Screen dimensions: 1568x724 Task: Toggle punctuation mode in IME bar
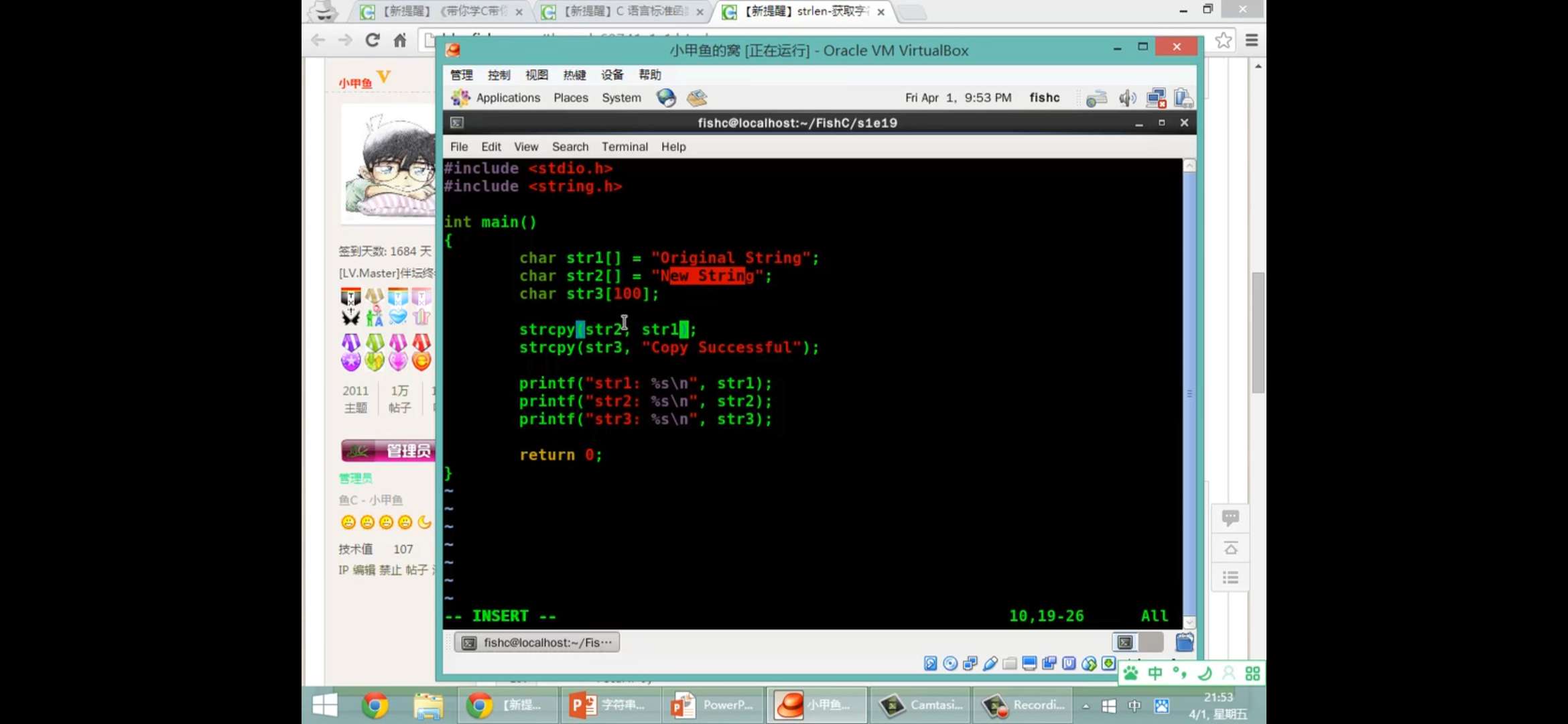tap(1180, 673)
